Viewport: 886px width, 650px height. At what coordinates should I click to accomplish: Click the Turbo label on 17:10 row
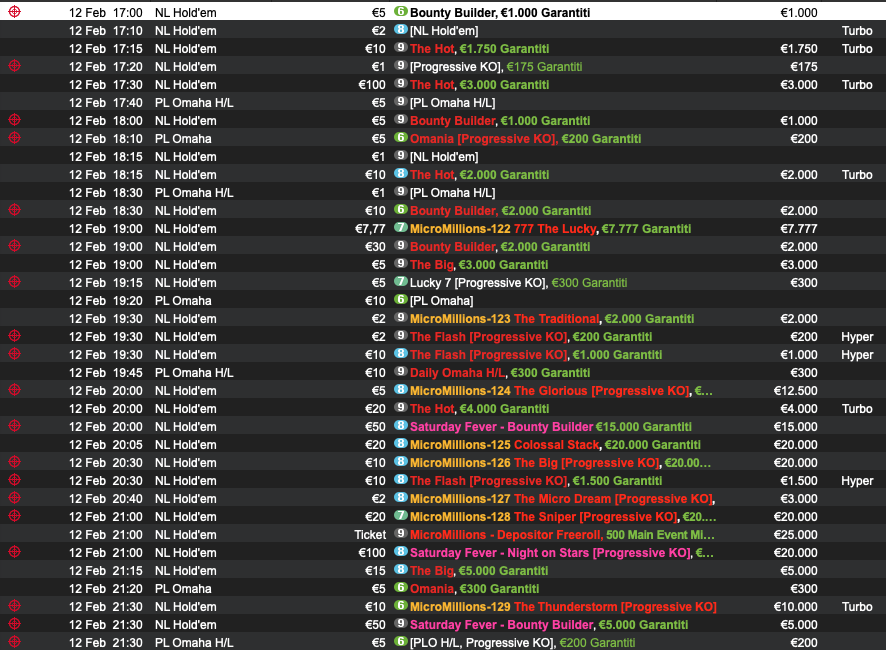[x=857, y=31]
